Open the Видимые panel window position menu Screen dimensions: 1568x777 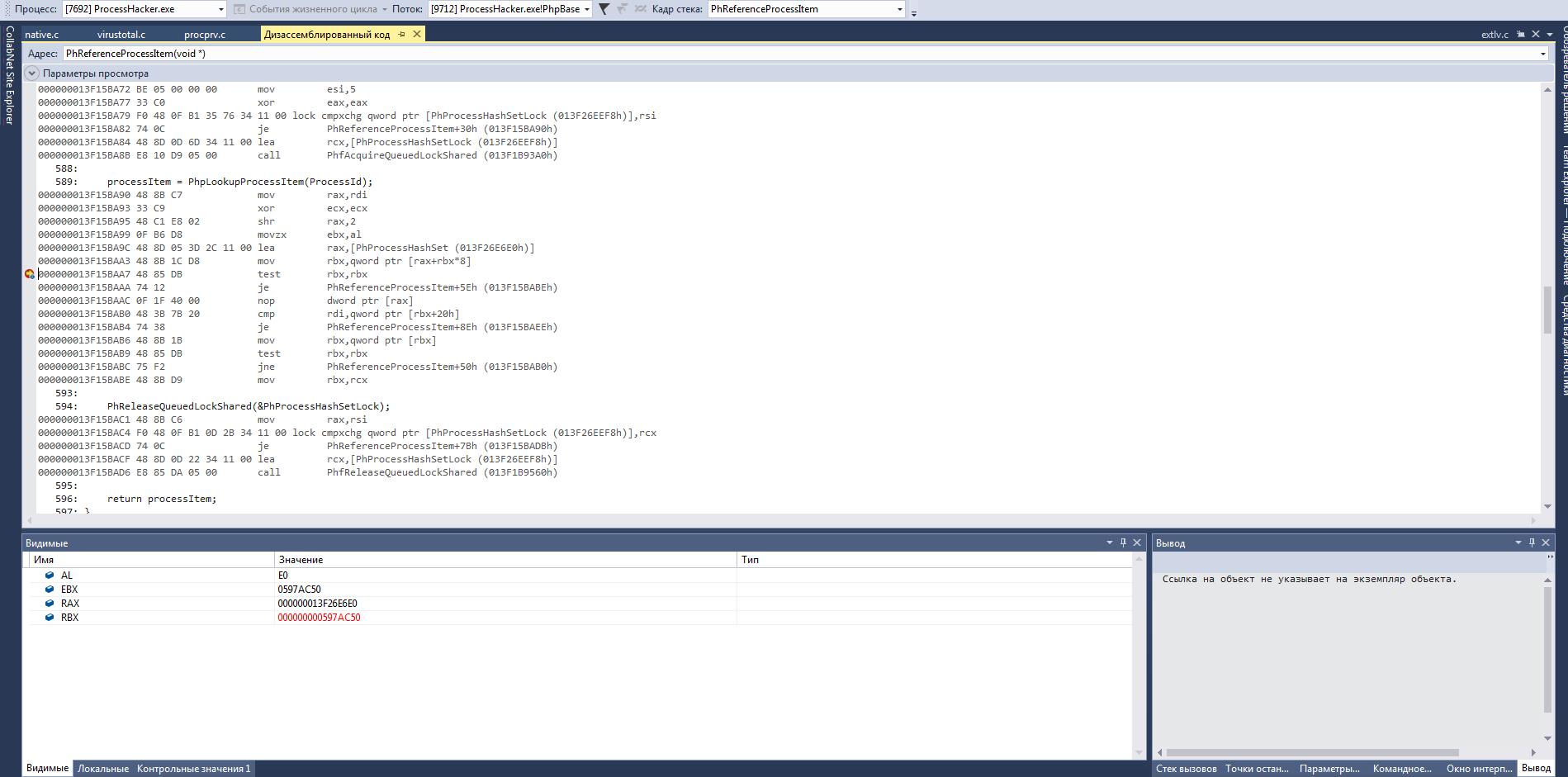(1109, 542)
